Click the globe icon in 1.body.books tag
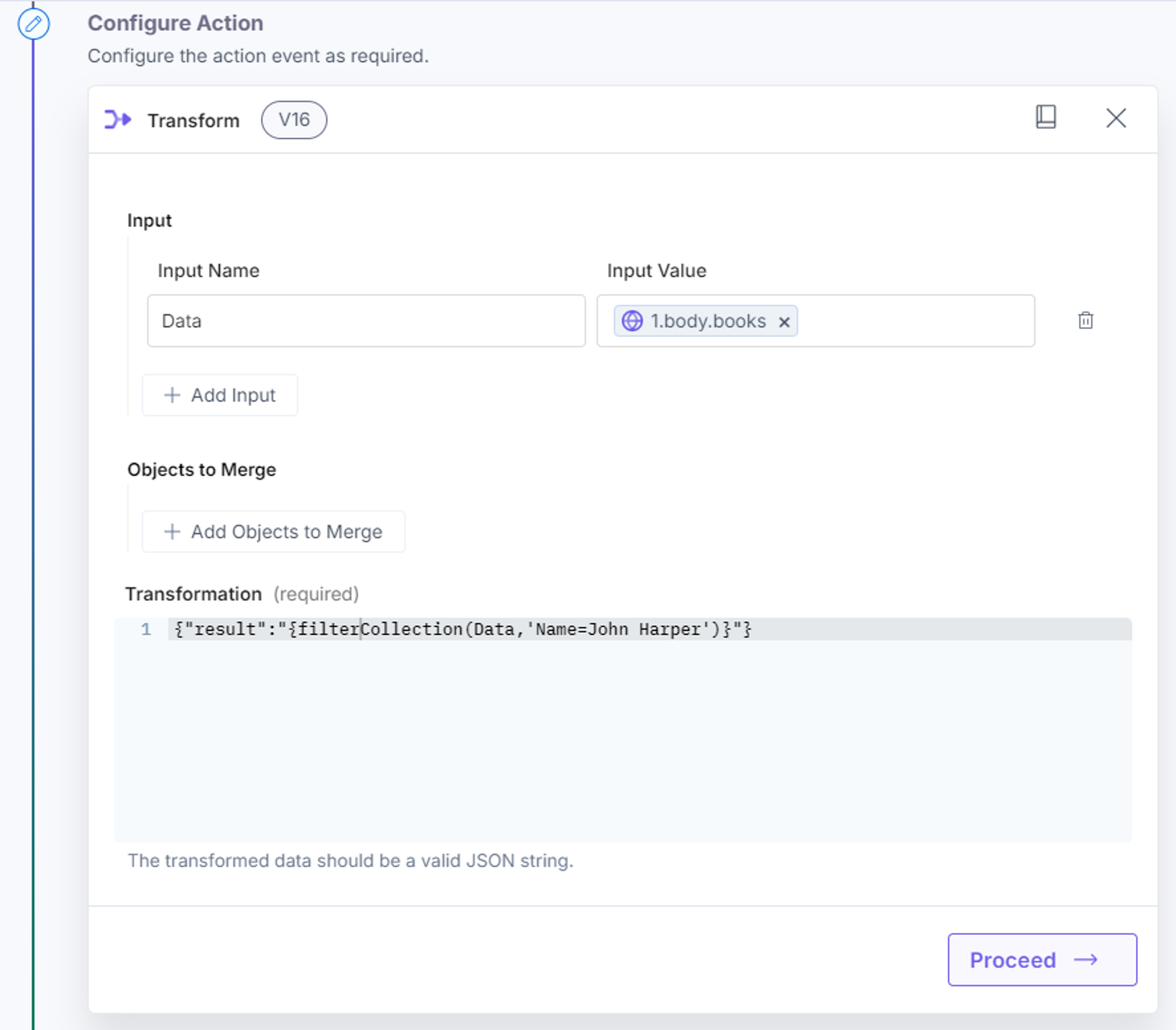Viewport: 1176px width, 1030px height. pyautogui.click(x=632, y=321)
